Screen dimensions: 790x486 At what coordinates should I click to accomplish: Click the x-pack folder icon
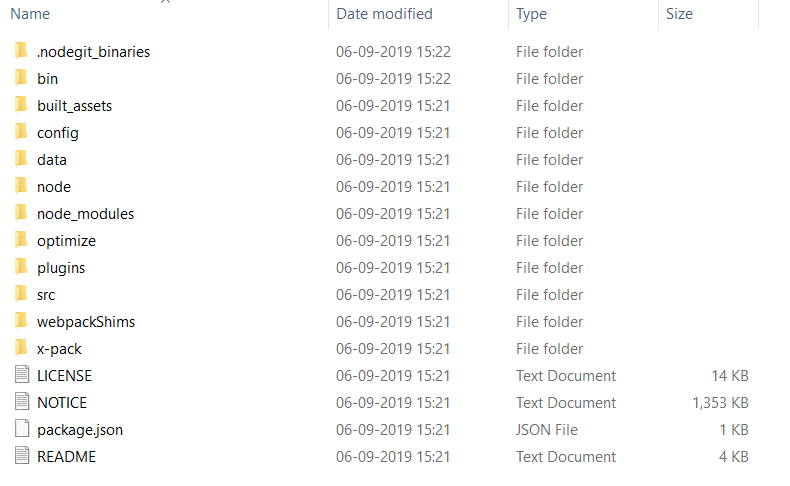click(x=21, y=348)
